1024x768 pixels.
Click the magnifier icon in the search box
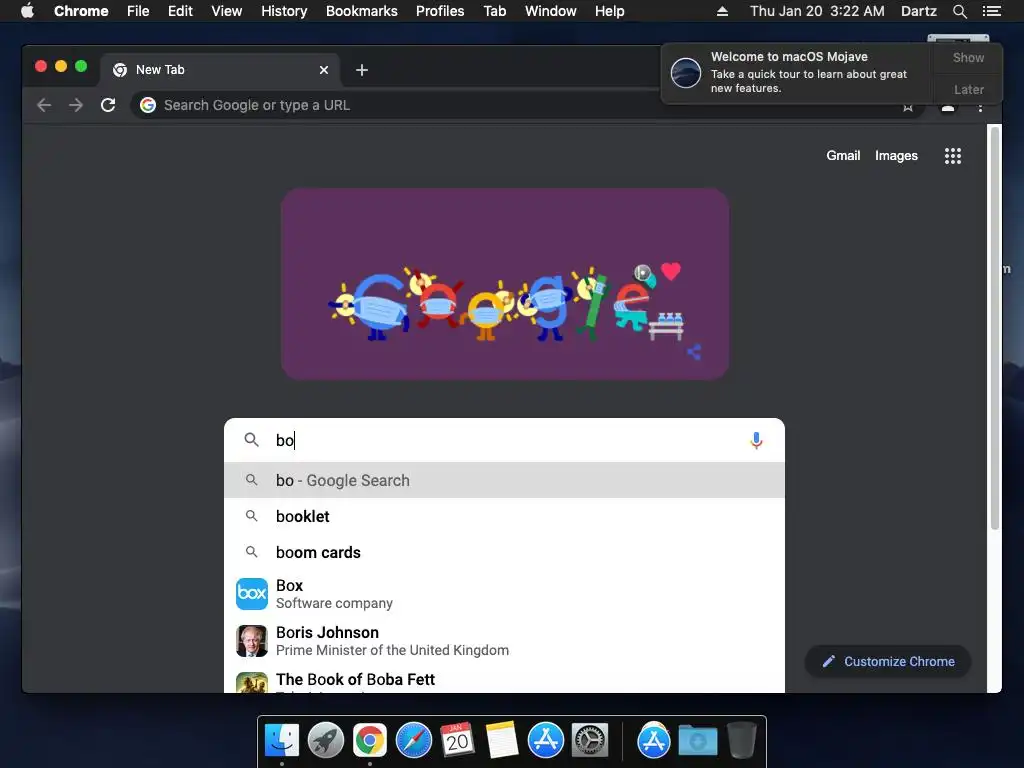pyautogui.click(x=251, y=440)
